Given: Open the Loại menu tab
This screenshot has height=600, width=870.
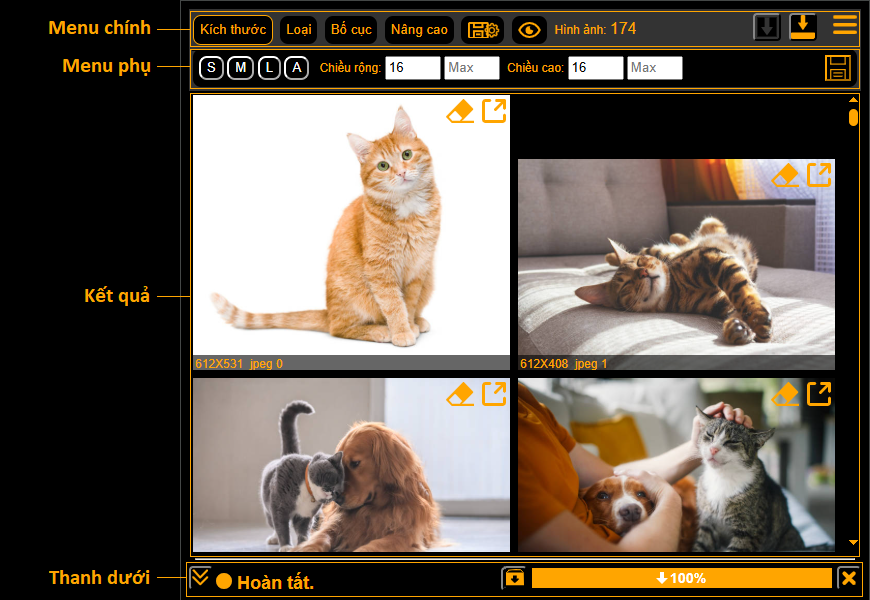Looking at the screenshot, I should tap(298, 30).
